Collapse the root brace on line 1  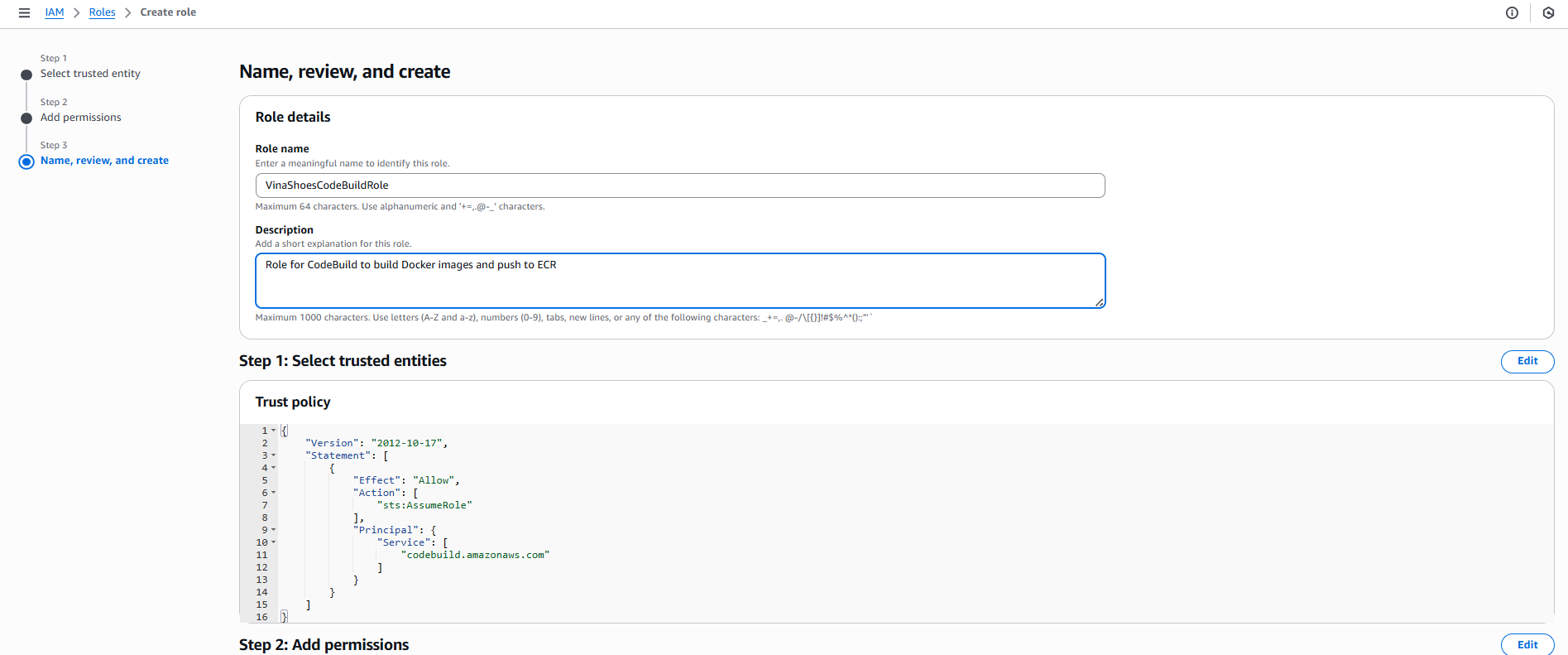tap(274, 431)
